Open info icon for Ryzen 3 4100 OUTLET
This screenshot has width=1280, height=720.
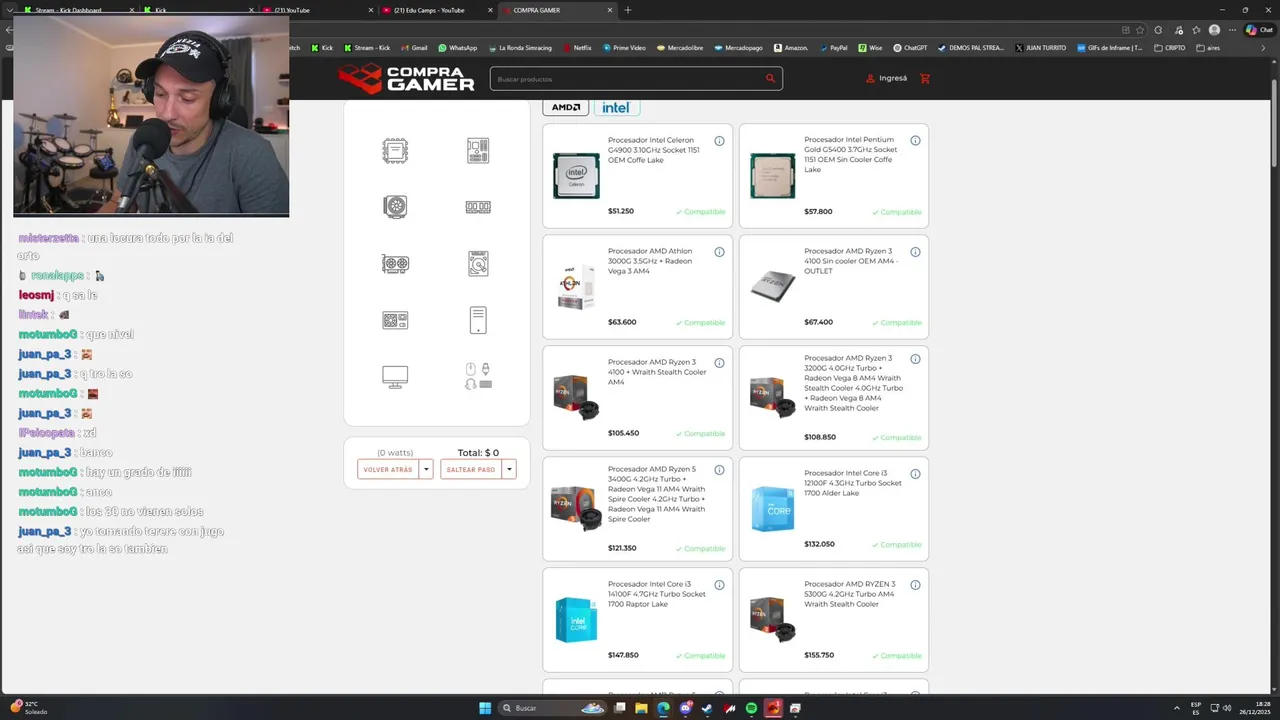915,252
